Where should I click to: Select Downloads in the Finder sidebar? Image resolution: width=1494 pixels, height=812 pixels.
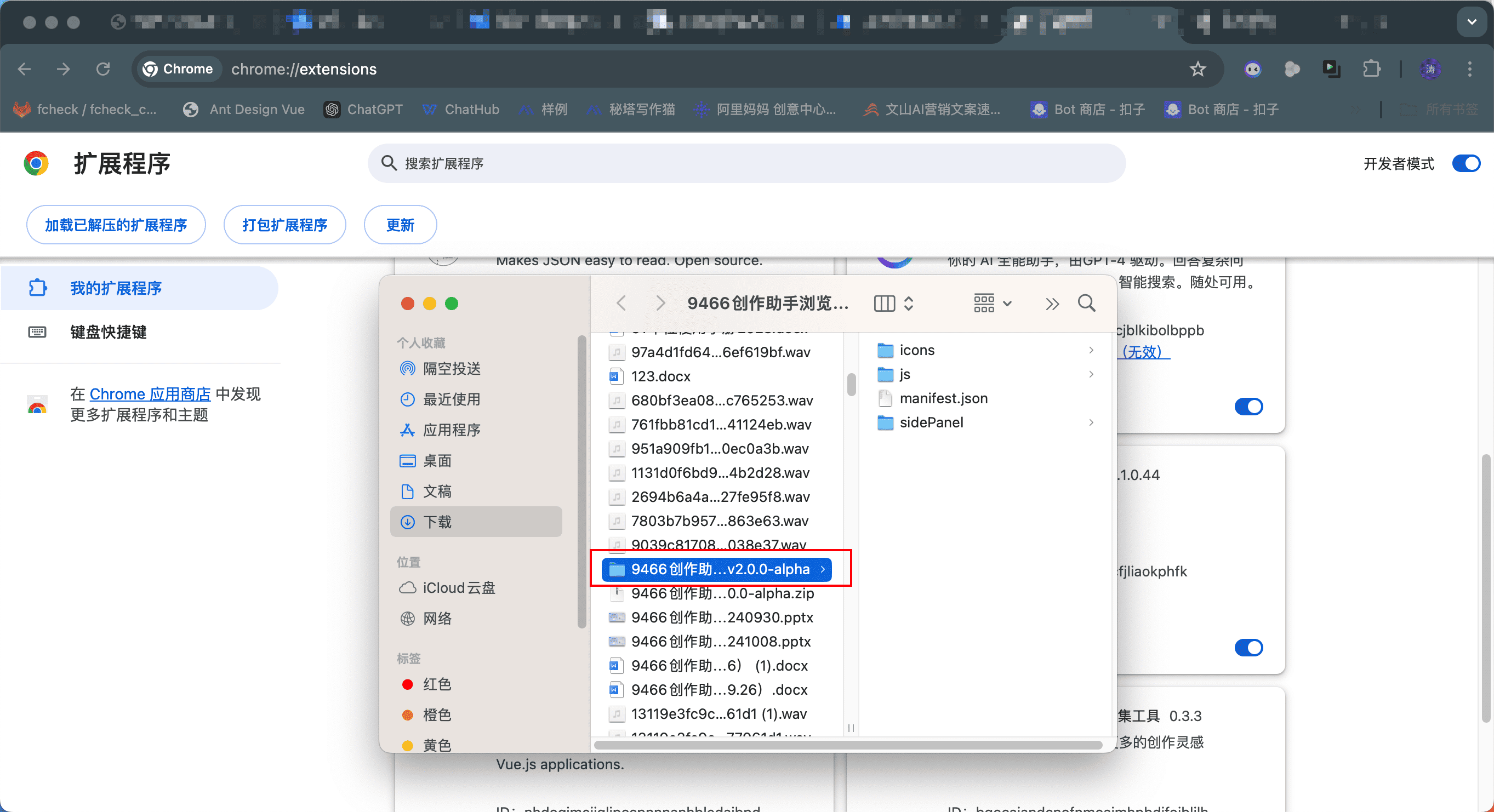(x=476, y=522)
